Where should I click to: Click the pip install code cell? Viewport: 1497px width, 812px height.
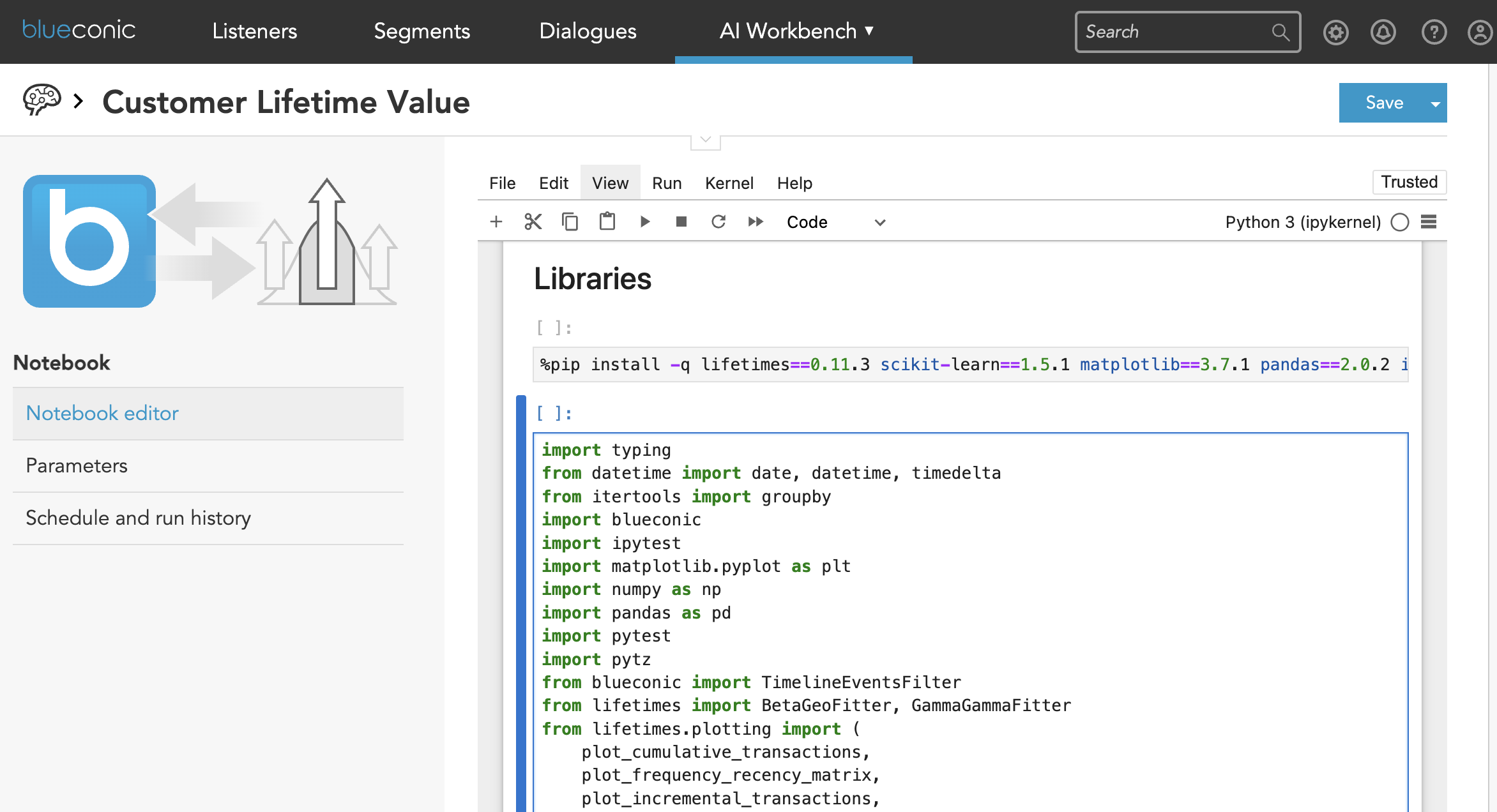pos(970,365)
